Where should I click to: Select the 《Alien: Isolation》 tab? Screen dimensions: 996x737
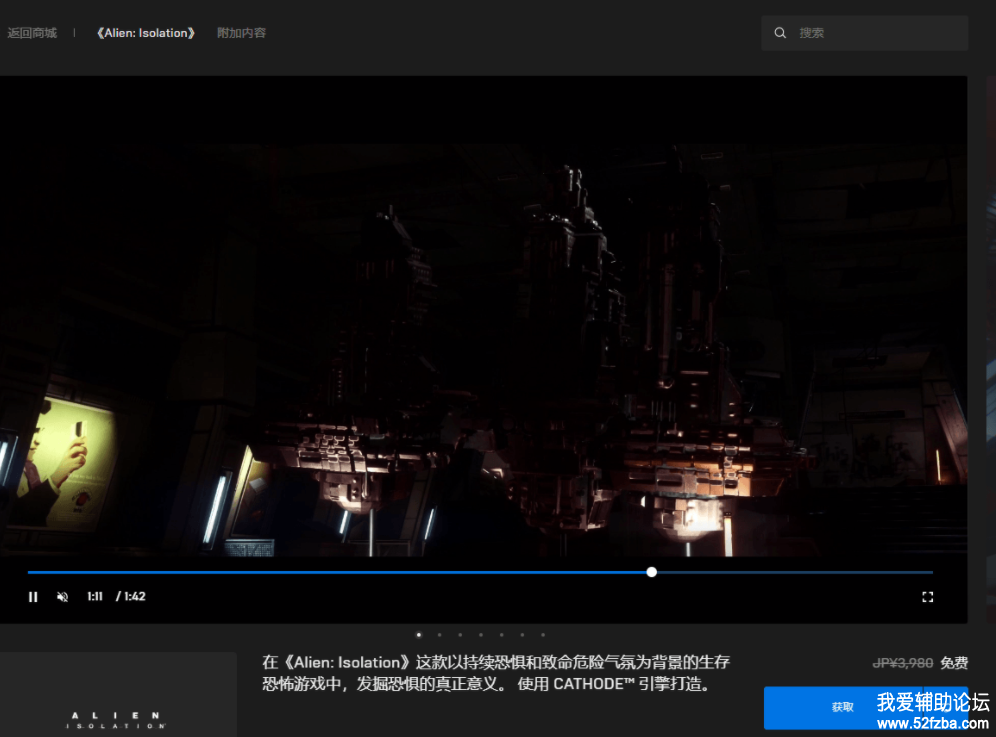(145, 33)
